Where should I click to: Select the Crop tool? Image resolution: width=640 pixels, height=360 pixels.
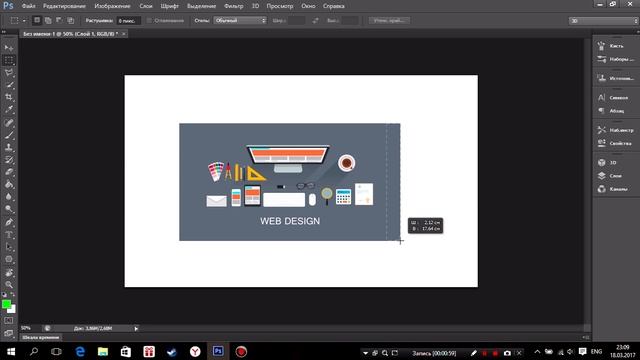9,97
